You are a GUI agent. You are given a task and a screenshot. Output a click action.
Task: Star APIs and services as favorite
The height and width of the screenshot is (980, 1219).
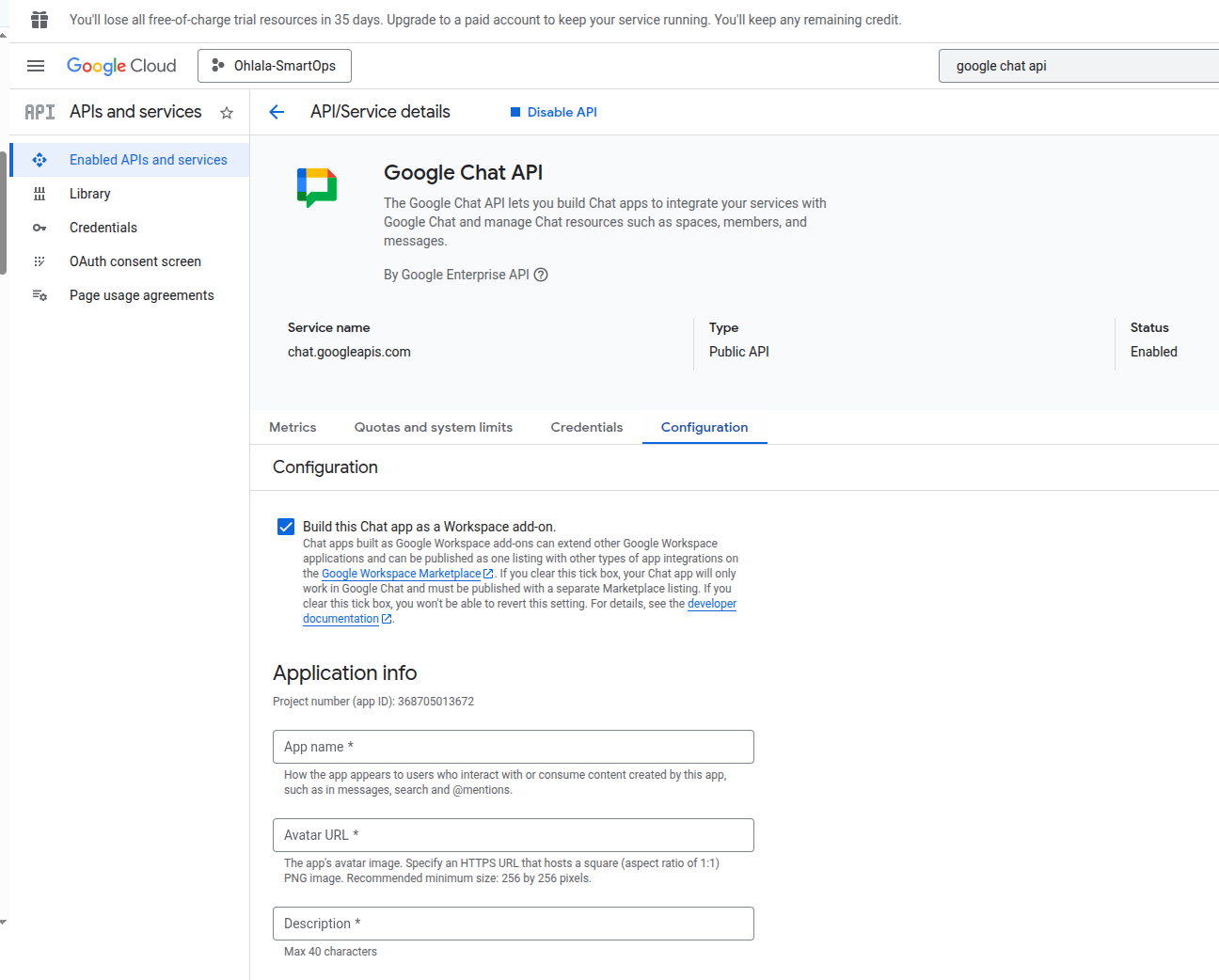coord(227,112)
